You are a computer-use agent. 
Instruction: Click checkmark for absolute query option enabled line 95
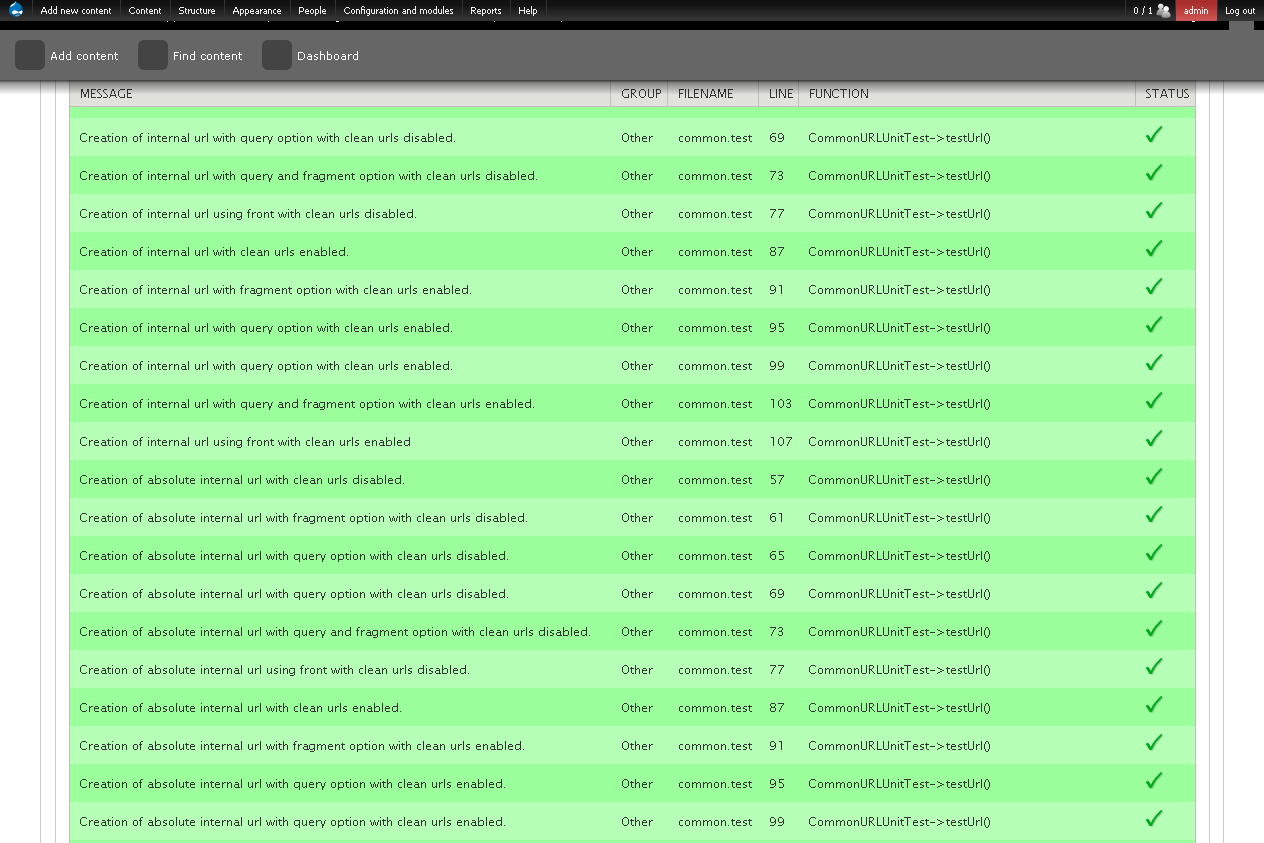[1154, 780]
